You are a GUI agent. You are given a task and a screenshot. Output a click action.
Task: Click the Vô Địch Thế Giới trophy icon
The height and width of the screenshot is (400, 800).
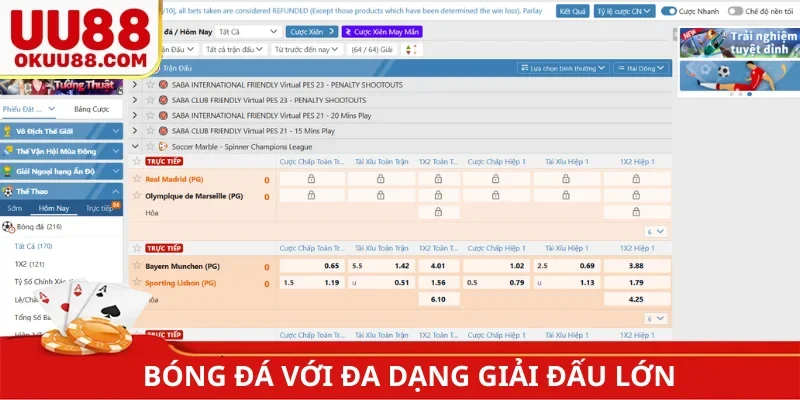tap(8, 131)
